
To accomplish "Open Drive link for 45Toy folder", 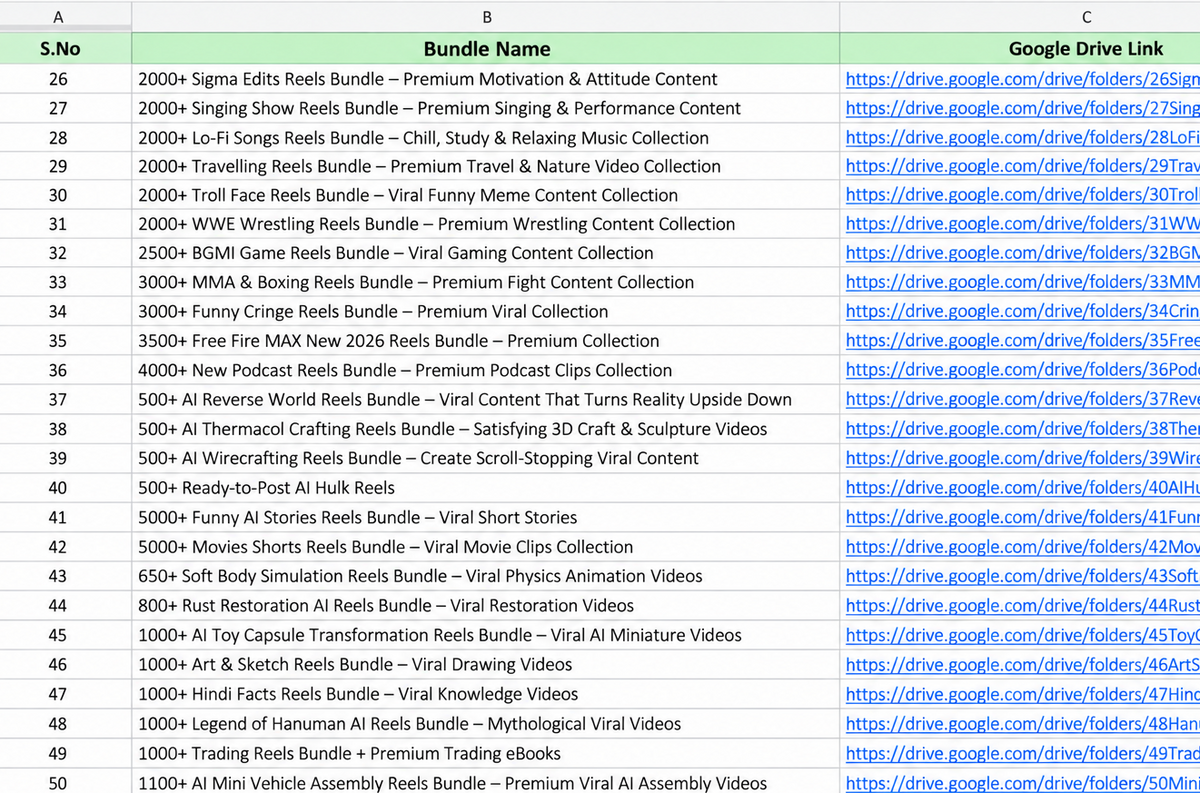I will coord(1022,635).
